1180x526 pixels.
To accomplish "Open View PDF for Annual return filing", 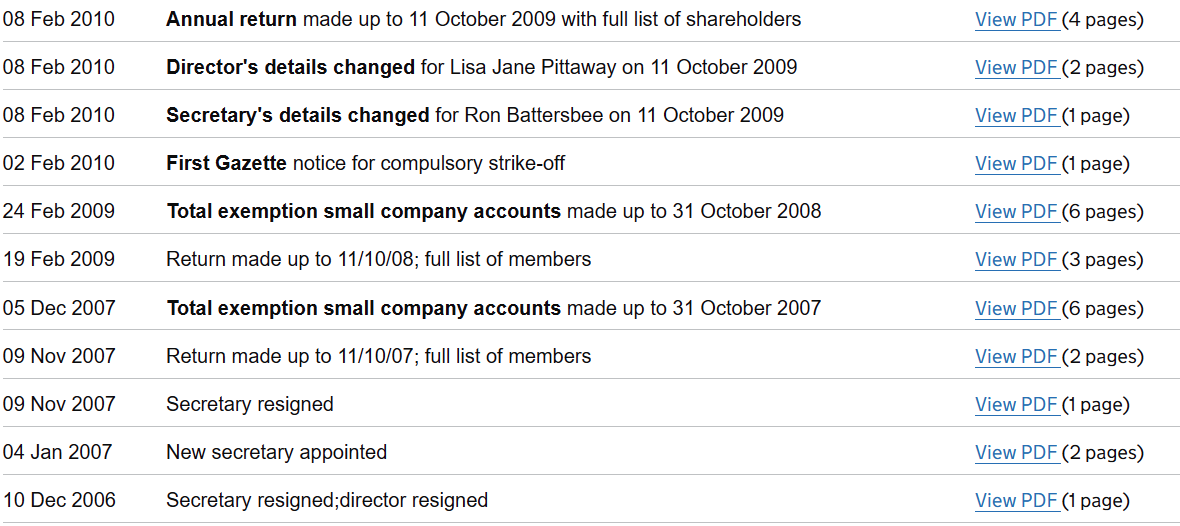I will point(1017,20).
